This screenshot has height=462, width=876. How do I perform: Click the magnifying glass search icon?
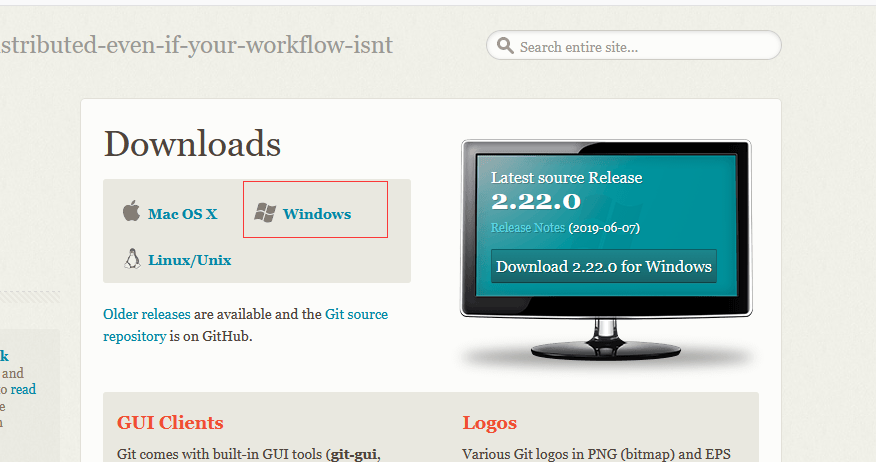pos(505,45)
